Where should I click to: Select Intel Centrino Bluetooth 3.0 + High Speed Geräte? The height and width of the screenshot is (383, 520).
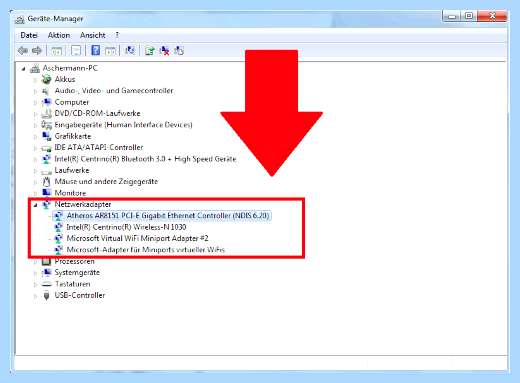coord(145,159)
